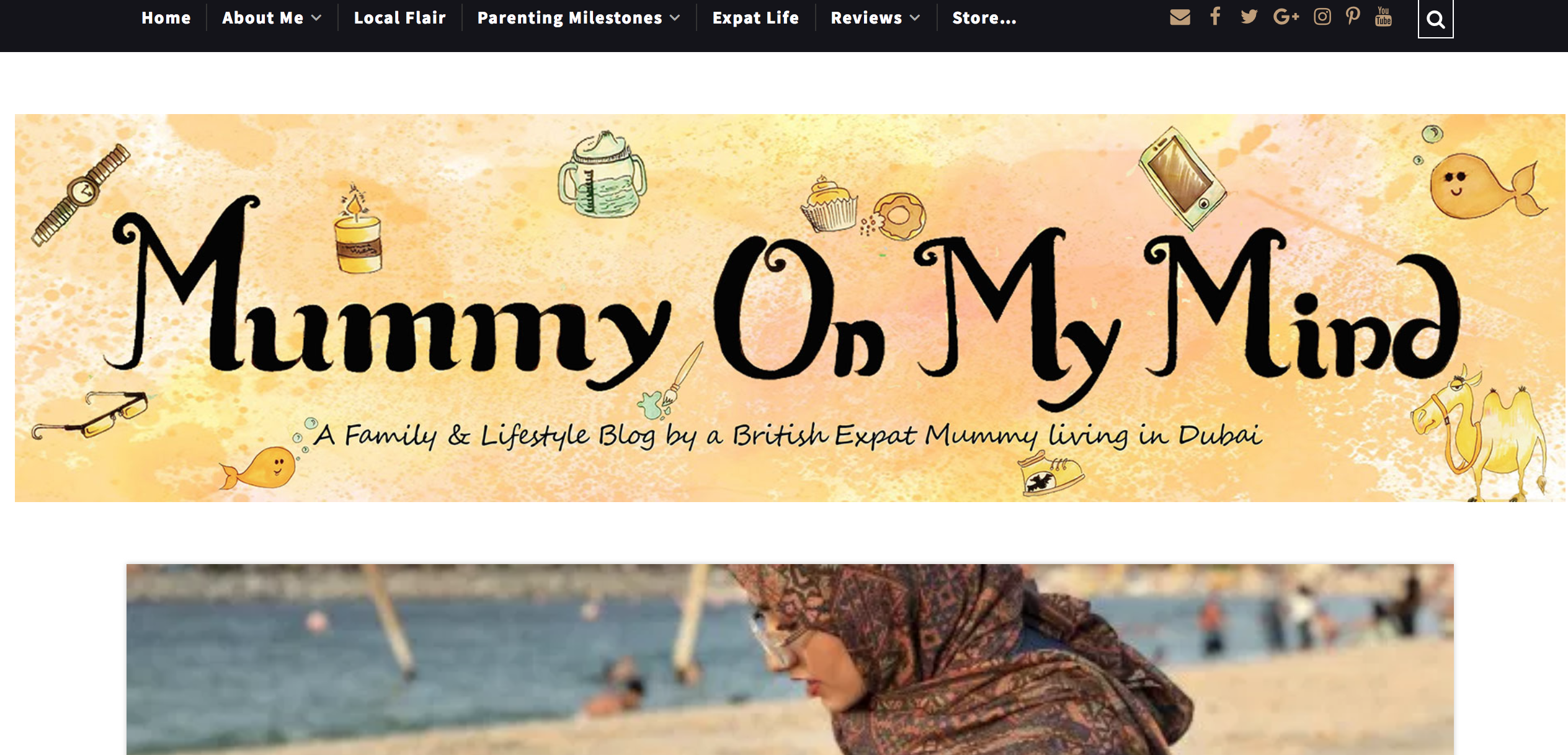Expand the Reviews chevron arrow
This screenshot has height=755, width=1568.
pyautogui.click(x=914, y=18)
